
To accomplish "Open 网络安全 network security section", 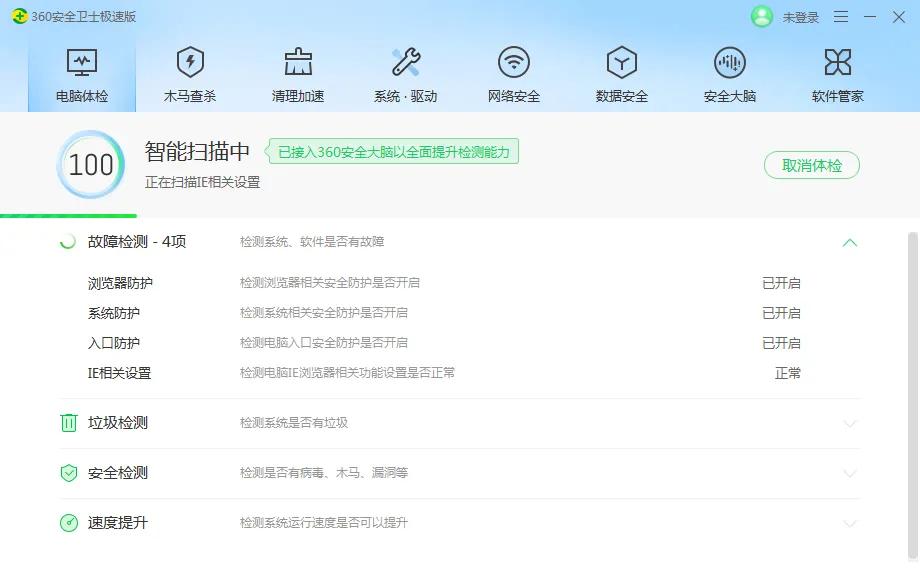I will tap(514, 75).
